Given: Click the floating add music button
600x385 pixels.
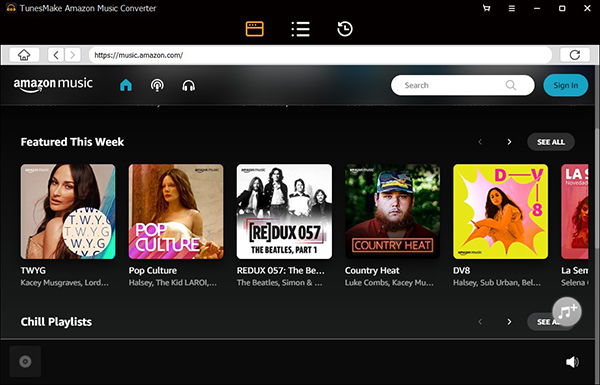Looking at the screenshot, I should (x=567, y=312).
